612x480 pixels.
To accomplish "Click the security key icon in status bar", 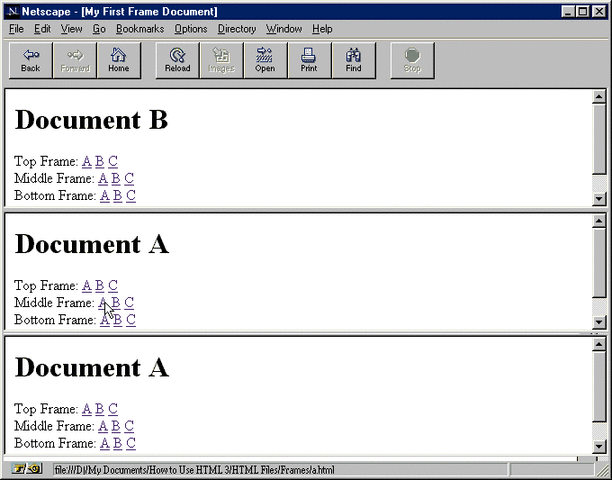I will coord(26,469).
